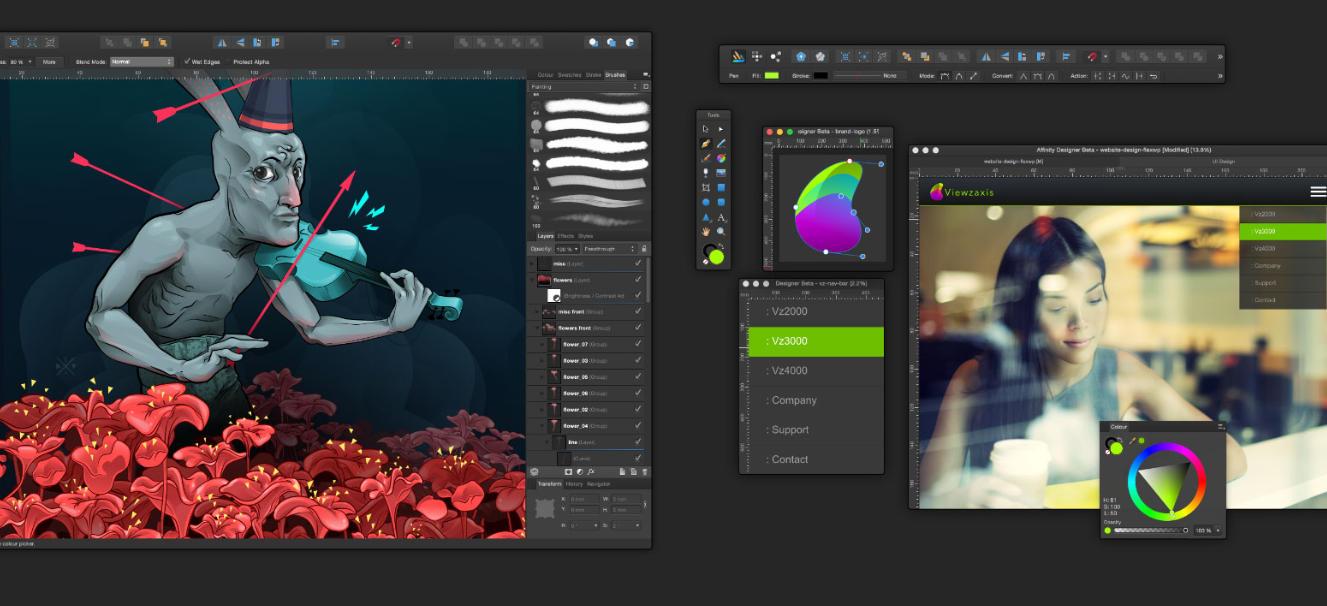Click the green Fill swatch in context toolbar
Viewport: 1327px width, 606px height.
click(x=771, y=75)
